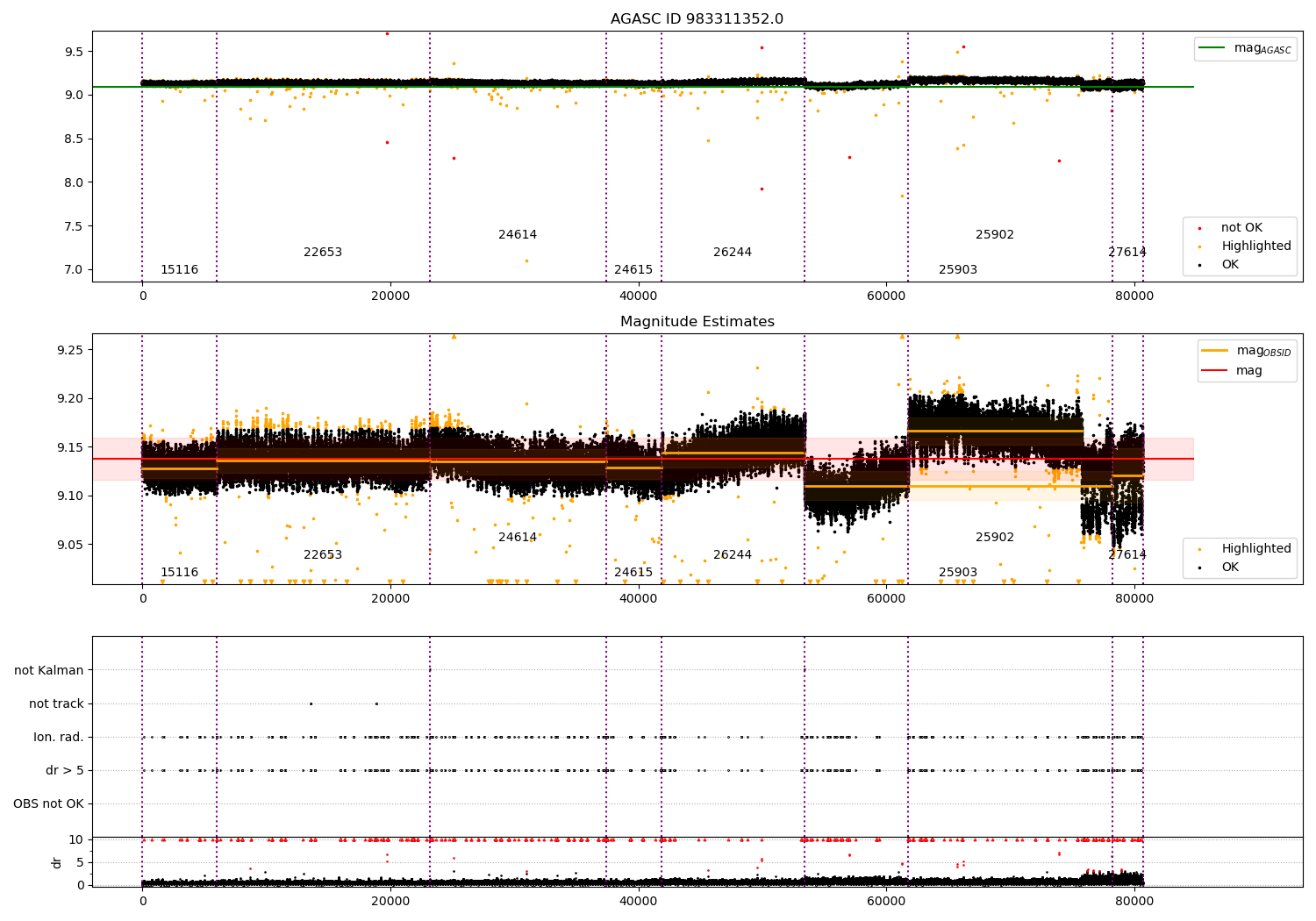Click the 8.5 y-tick in top plot
Image resolution: width=1316 pixels, height=921 pixels.
click(x=74, y=139)
